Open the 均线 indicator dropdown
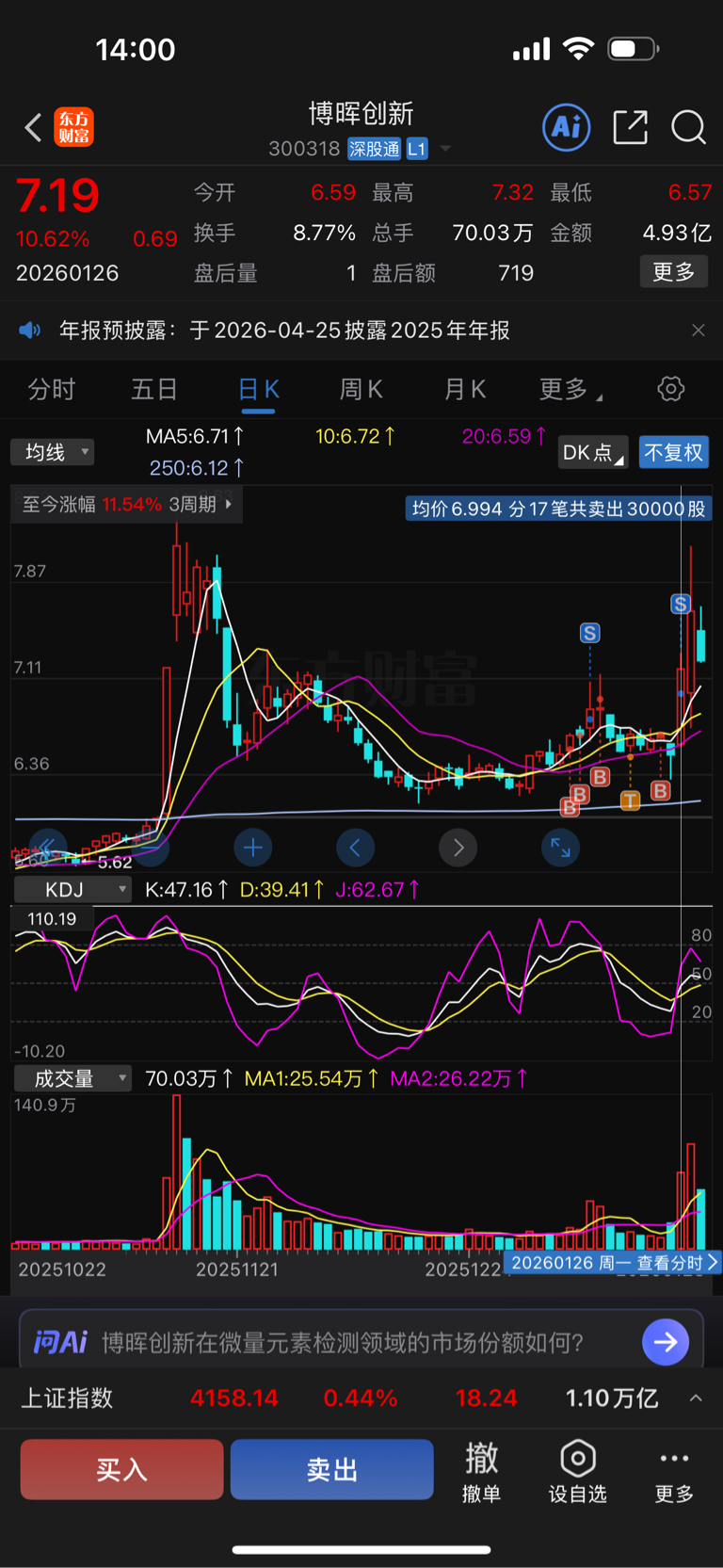Screen dimensions: 723x1568 point(53,452)
